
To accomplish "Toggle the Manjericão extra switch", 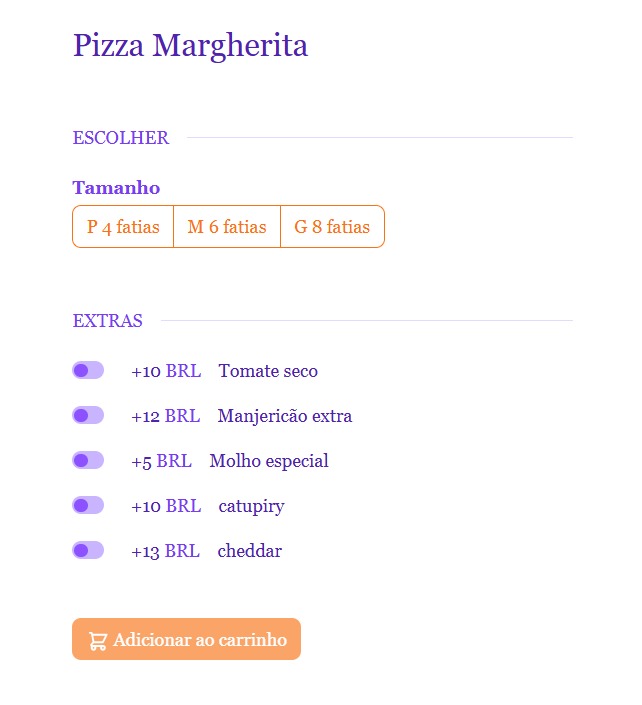I will point(88,416).
